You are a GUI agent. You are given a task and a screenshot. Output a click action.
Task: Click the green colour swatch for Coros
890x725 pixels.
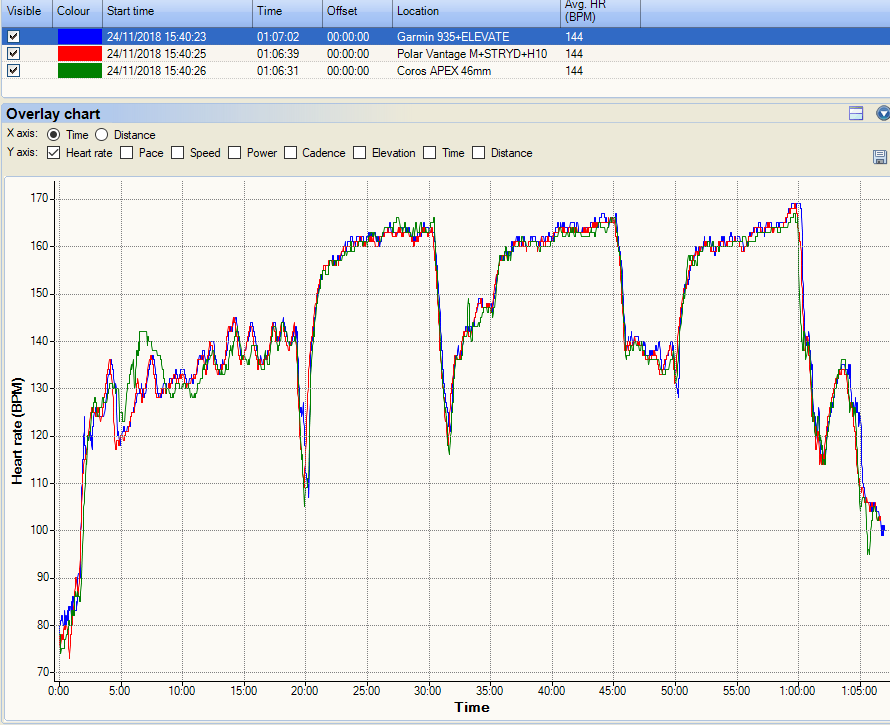pos(80,70)
